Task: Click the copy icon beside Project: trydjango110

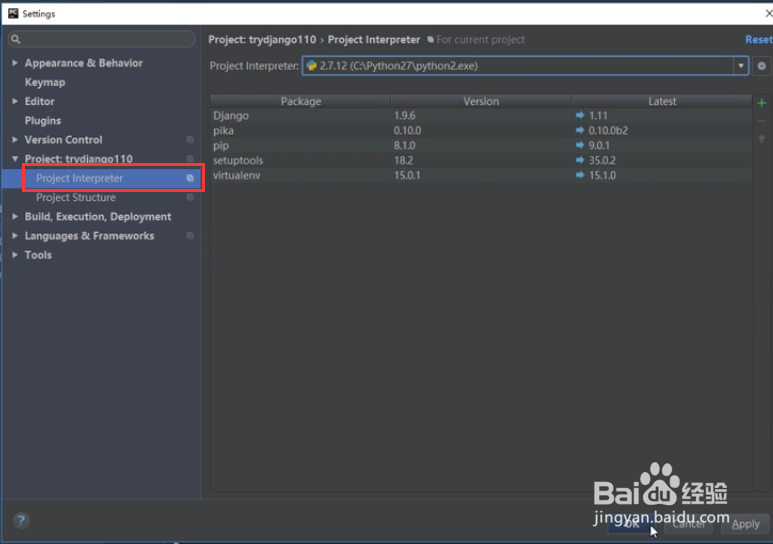Action: (190, 159)
